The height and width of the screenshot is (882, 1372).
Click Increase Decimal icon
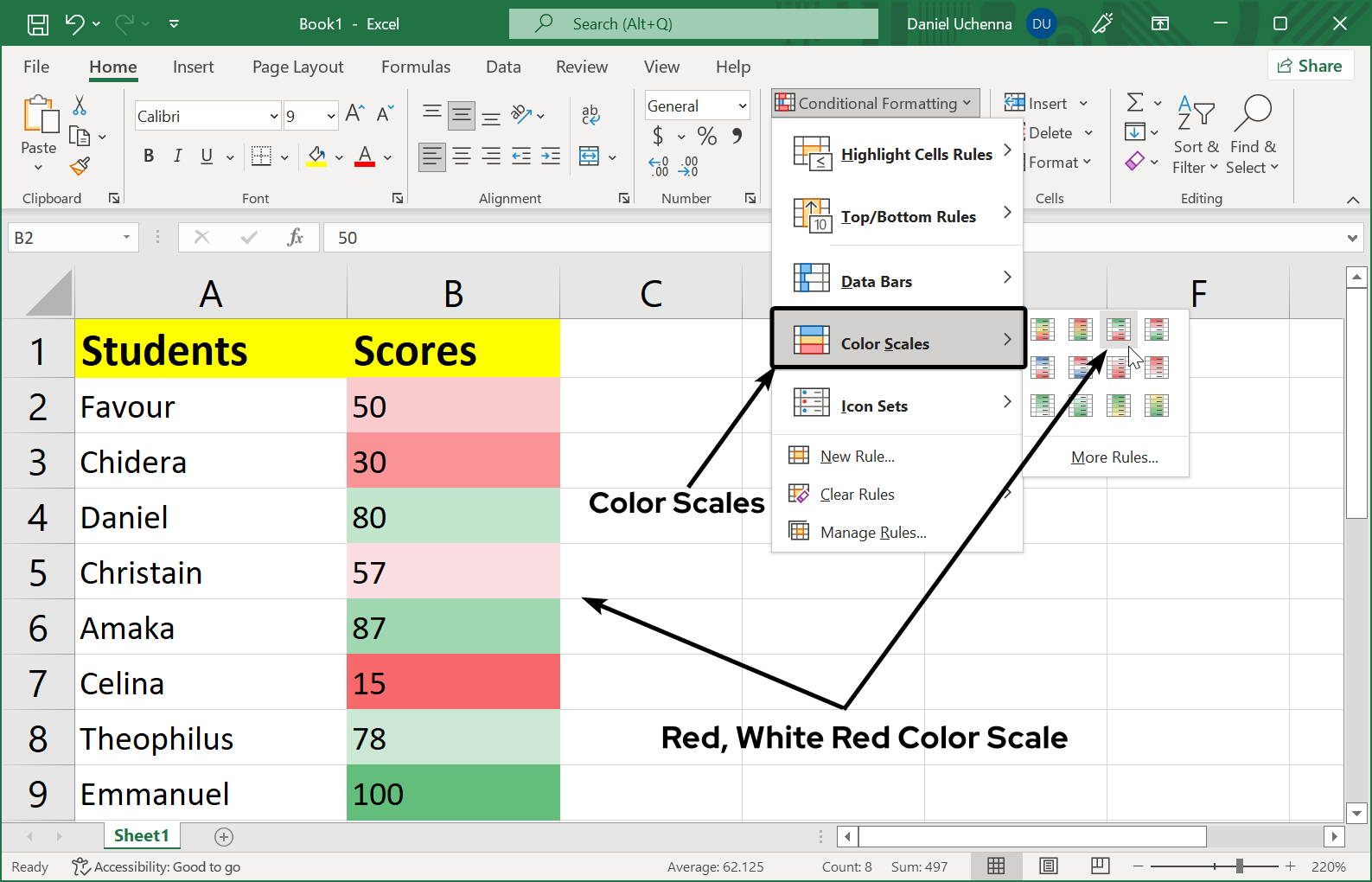point(659,166)
